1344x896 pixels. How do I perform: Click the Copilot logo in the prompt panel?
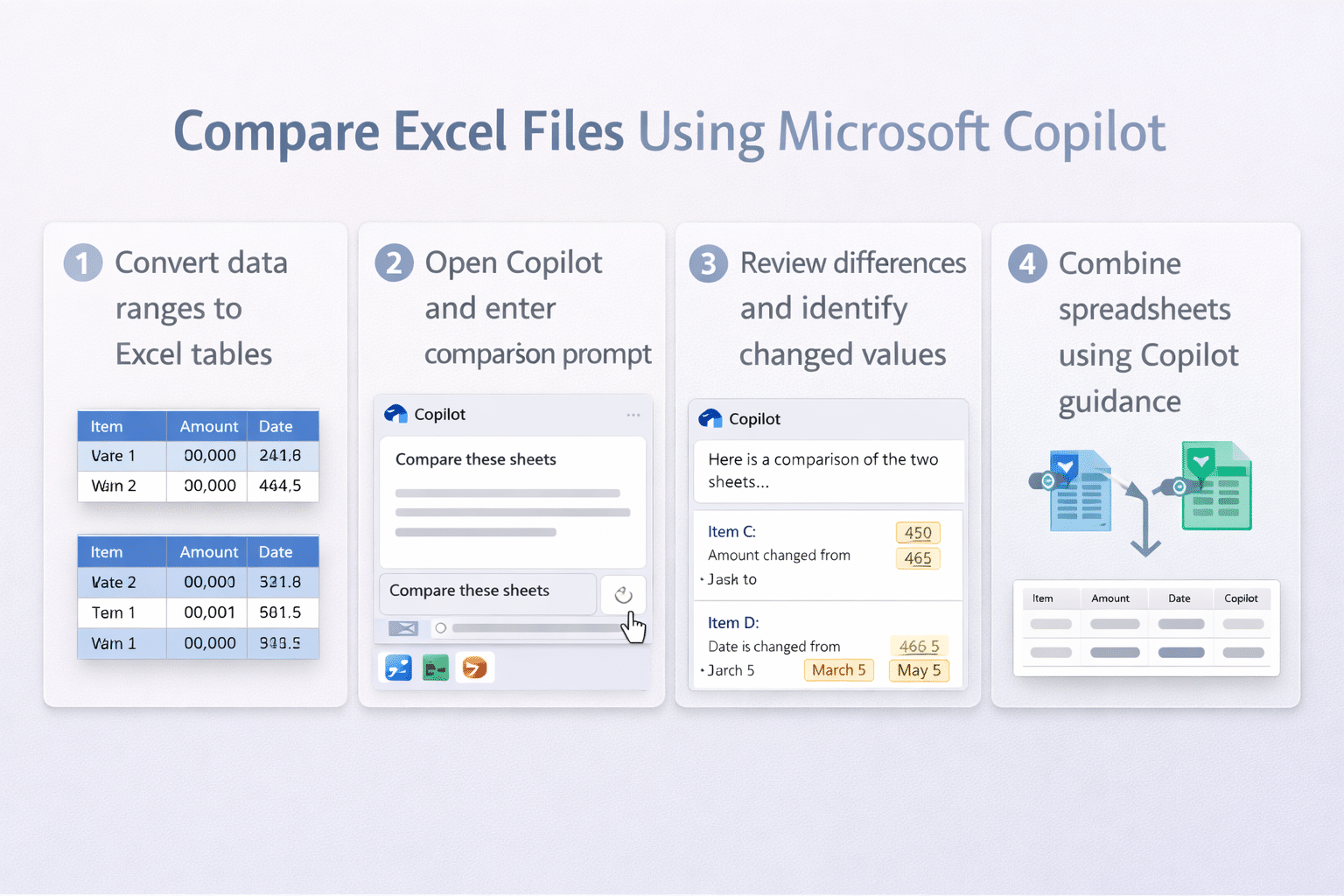tap(395, 414)
